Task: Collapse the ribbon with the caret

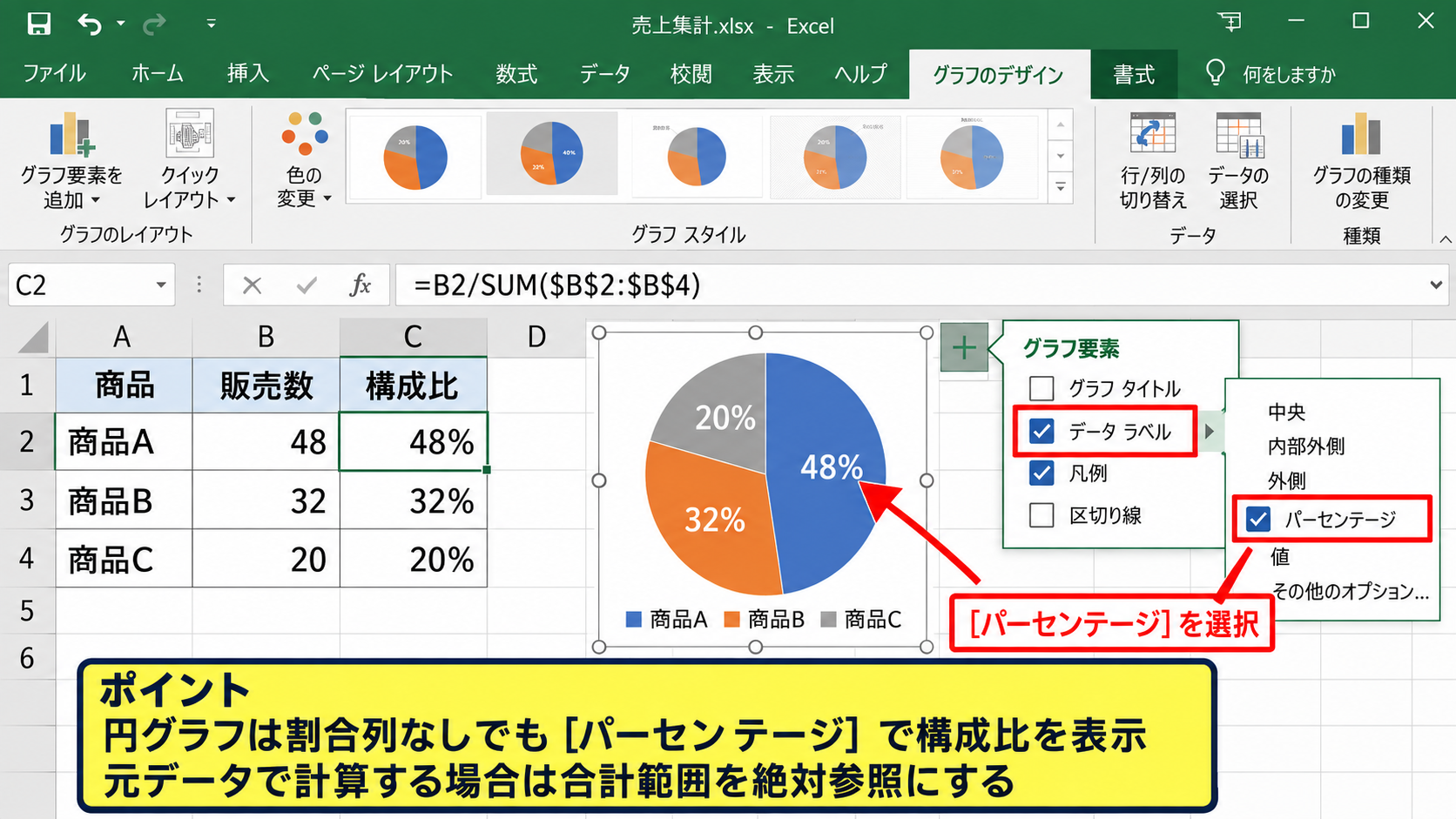Action: tap(1445, 239)
